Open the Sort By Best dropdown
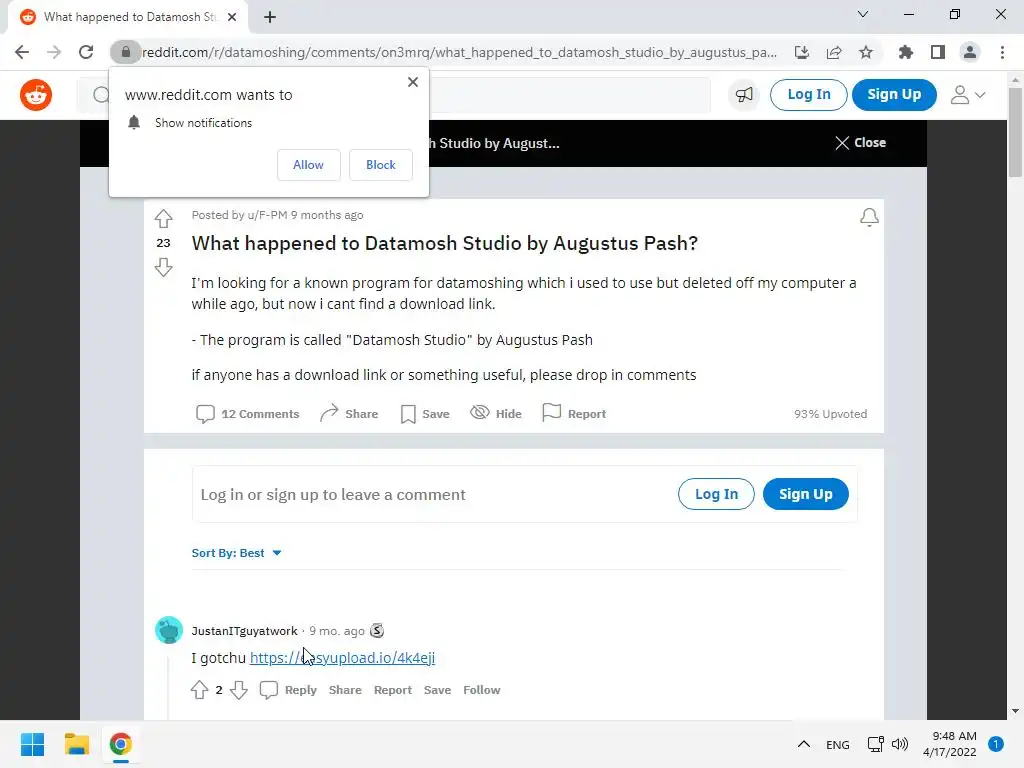The height and width of the screenshot is (768, 1024). (x=236, y=553)
